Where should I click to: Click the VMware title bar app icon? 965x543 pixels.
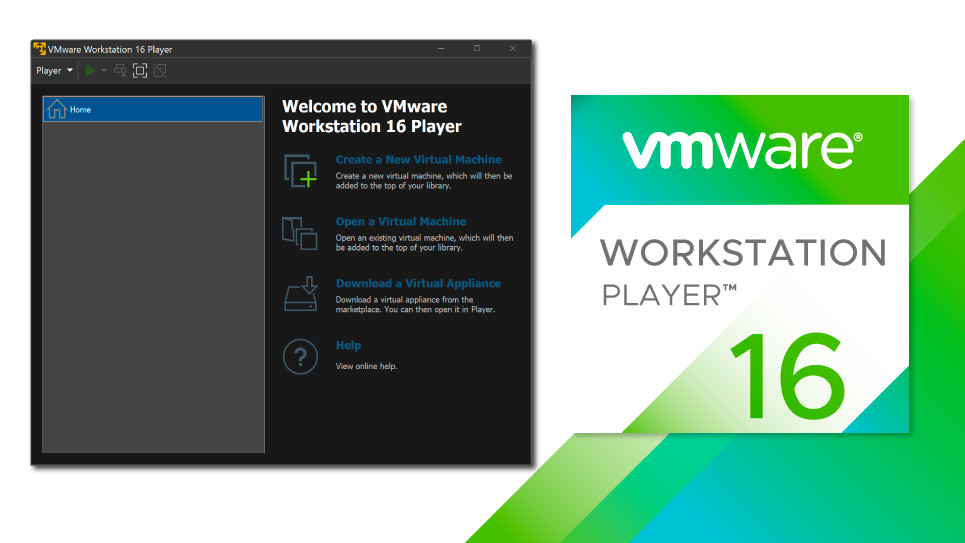[x=40, y=49]
